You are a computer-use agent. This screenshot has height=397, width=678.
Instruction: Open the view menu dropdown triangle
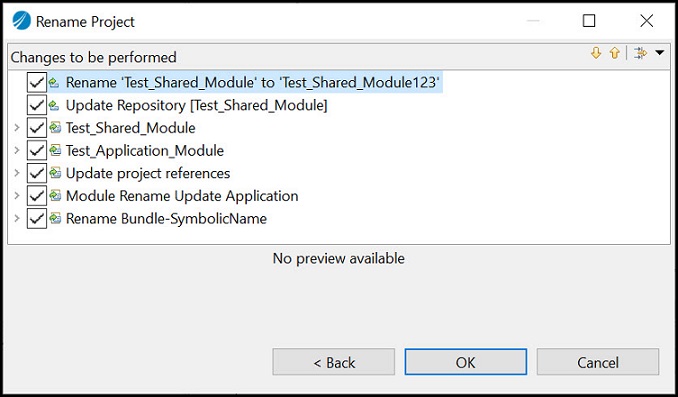[659, 53]
